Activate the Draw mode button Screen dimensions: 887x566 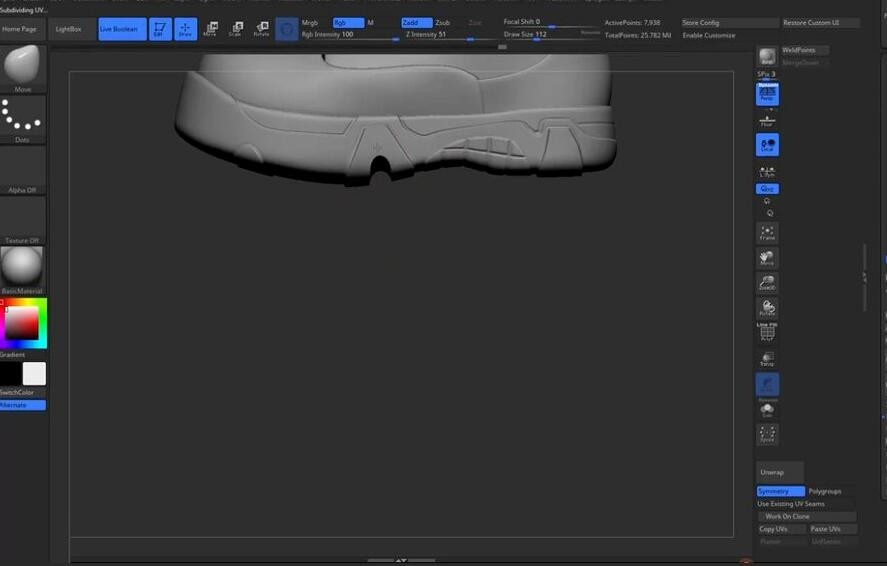[x=186, y=29]
